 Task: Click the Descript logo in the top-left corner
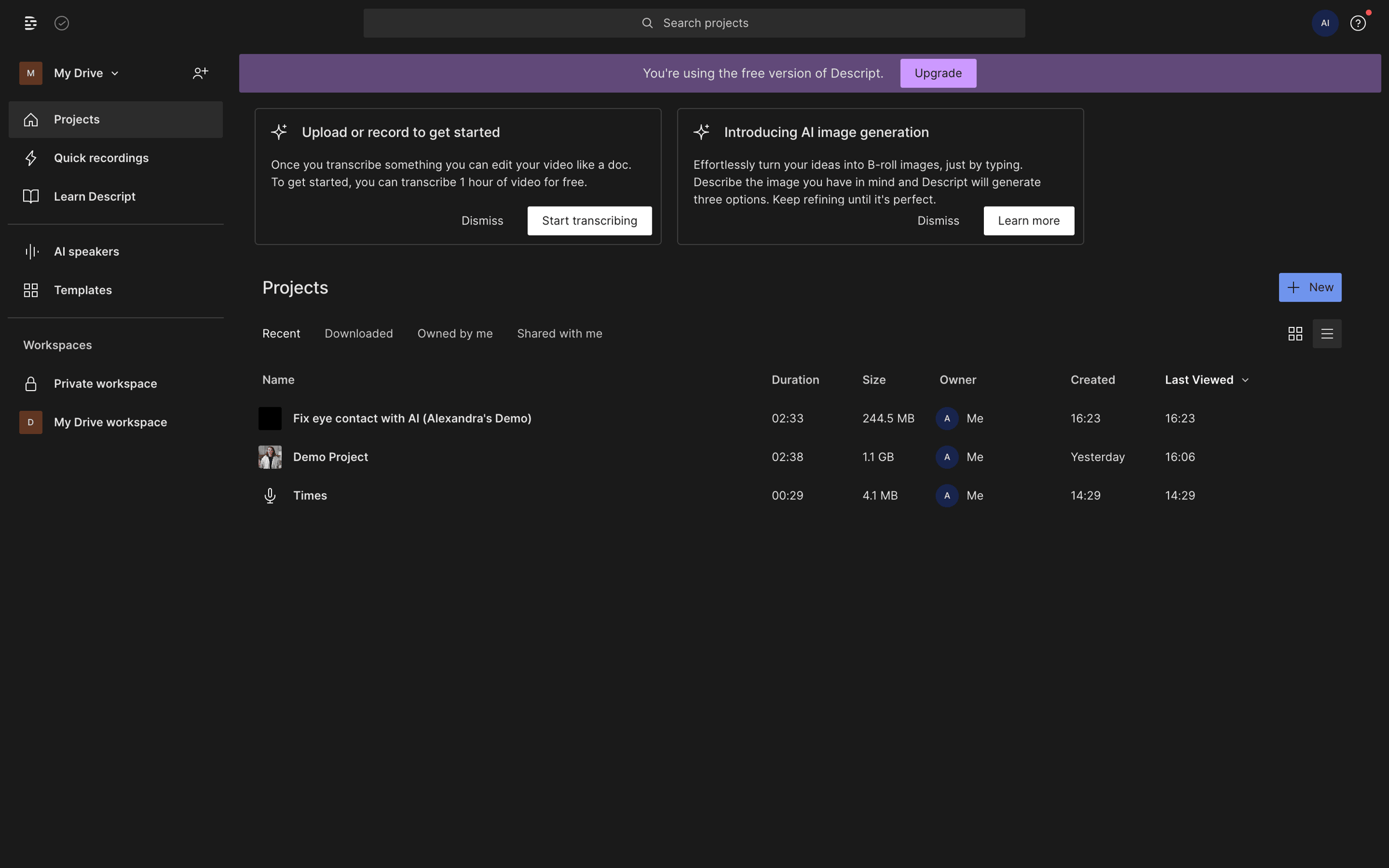(30, 23)
